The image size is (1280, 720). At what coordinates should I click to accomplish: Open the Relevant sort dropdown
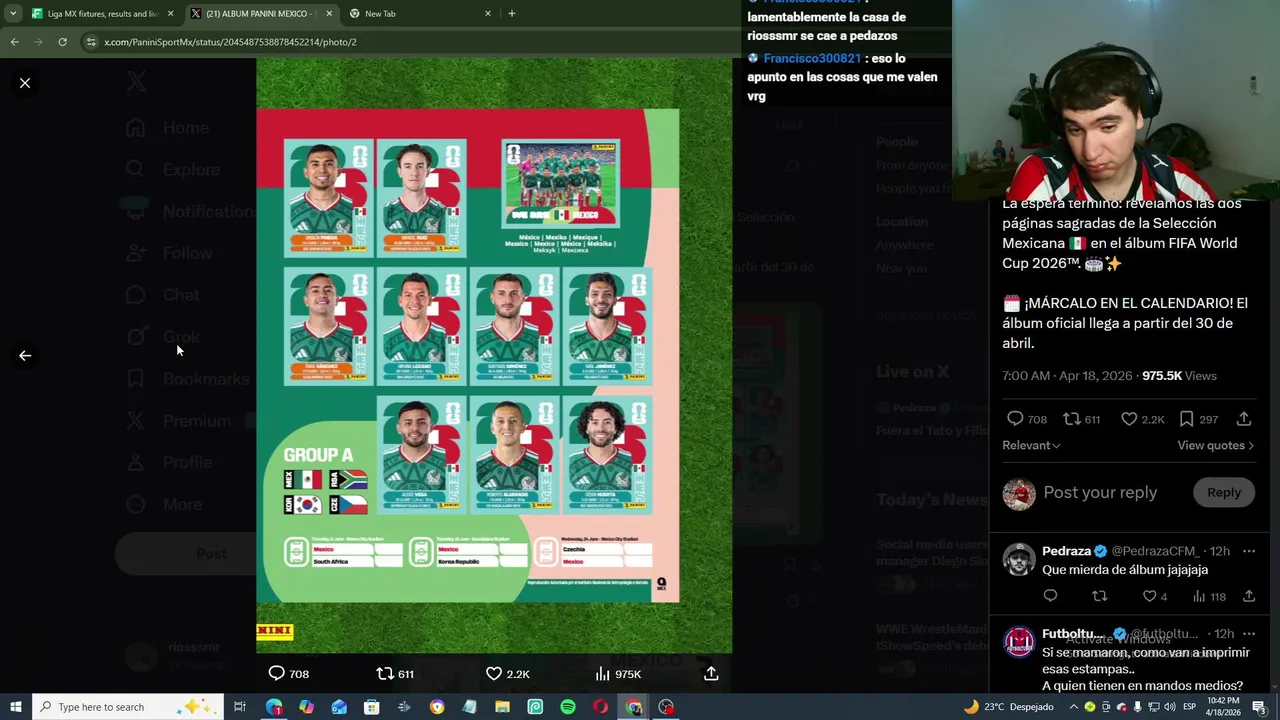(1031, 445)
